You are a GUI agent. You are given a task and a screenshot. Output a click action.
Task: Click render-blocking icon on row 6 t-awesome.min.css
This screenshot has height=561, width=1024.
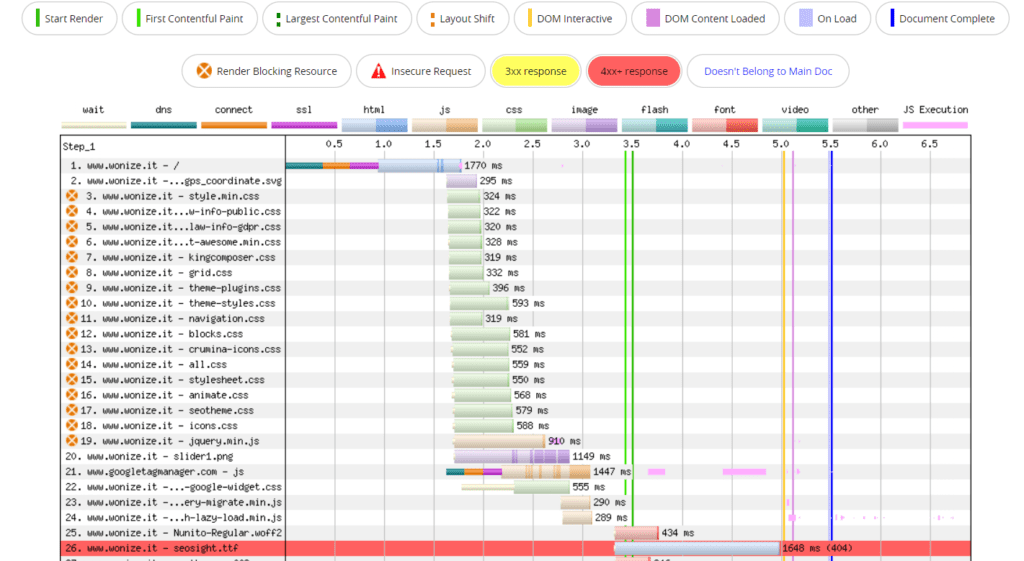(72, 242)
